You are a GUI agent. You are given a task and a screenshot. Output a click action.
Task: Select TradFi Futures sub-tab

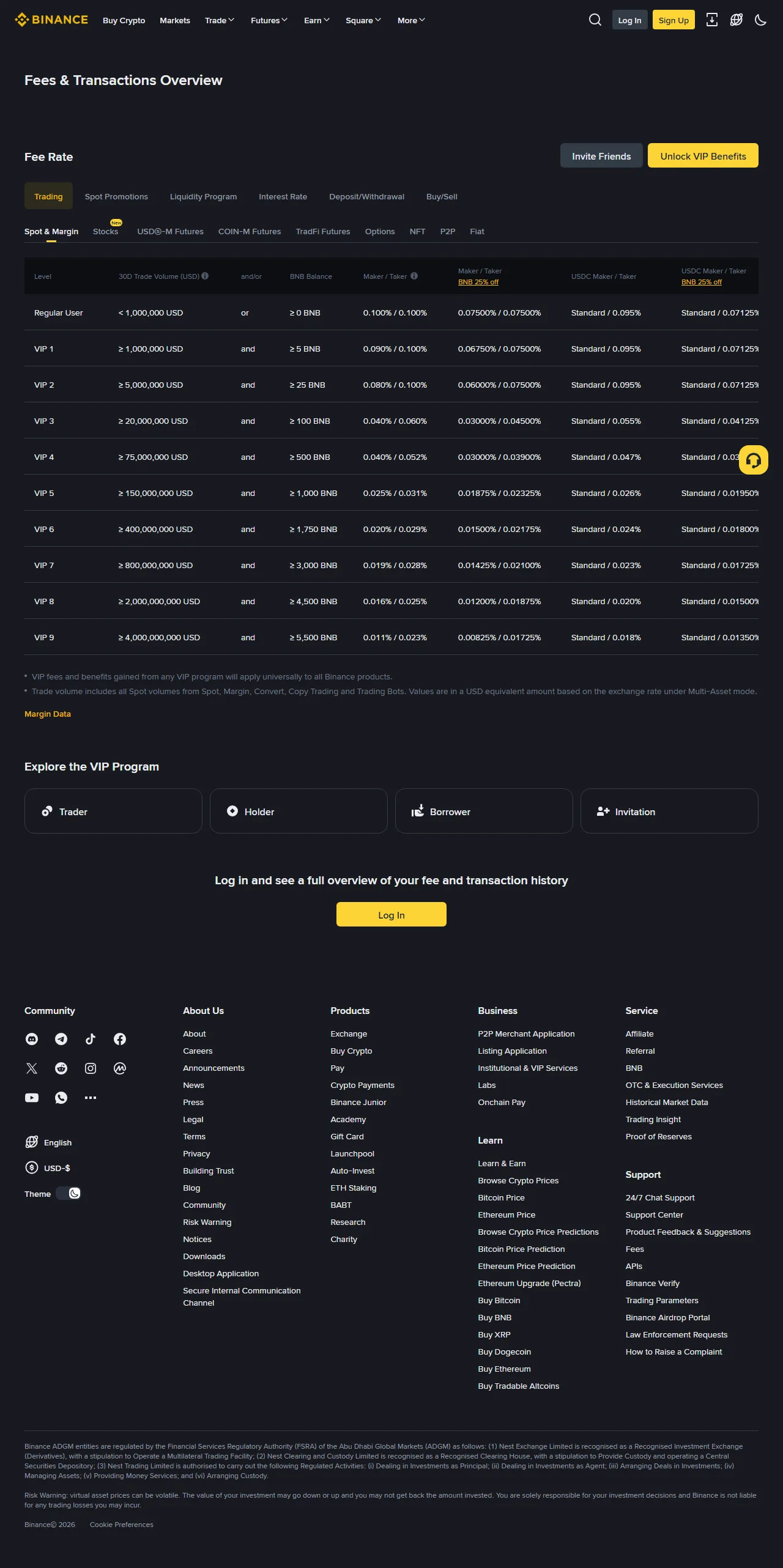(x=323, y=231)
